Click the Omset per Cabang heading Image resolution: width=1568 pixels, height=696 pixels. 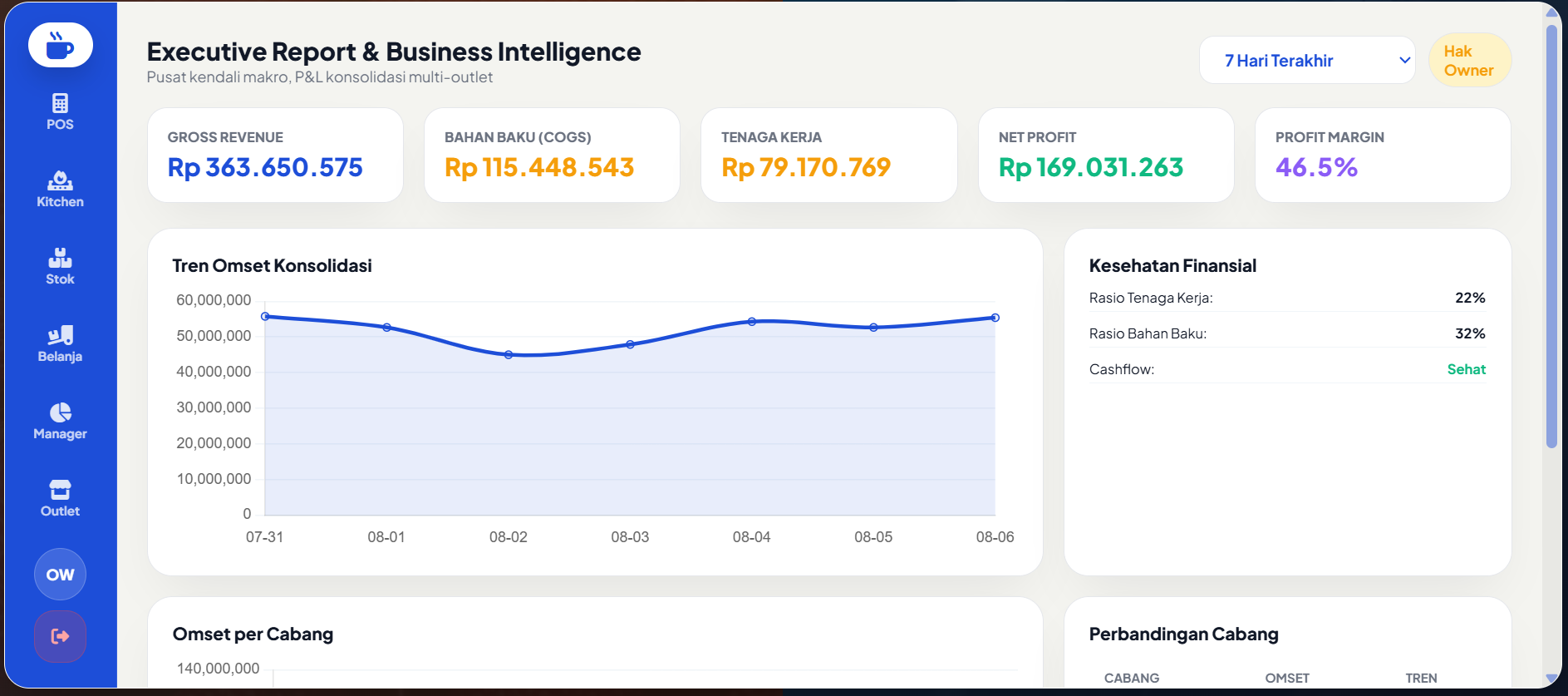pyautogui.click(x=253, y=634)
